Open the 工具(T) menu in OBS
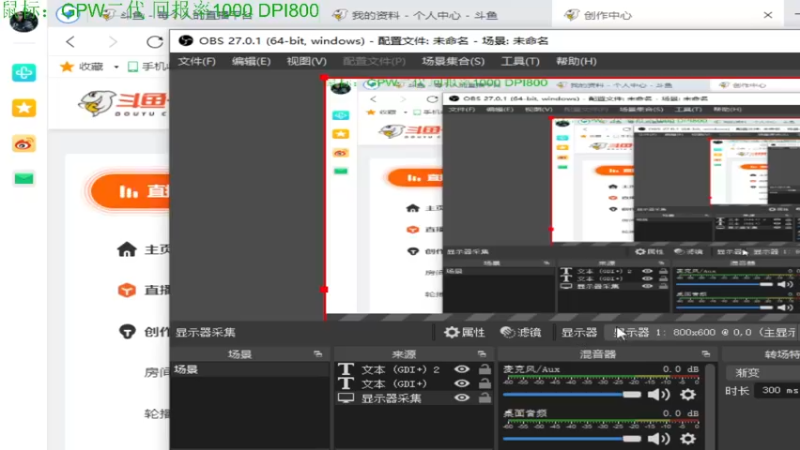This screenshot has height=450, width=800. pyautogui.click(x=520, y=61)
